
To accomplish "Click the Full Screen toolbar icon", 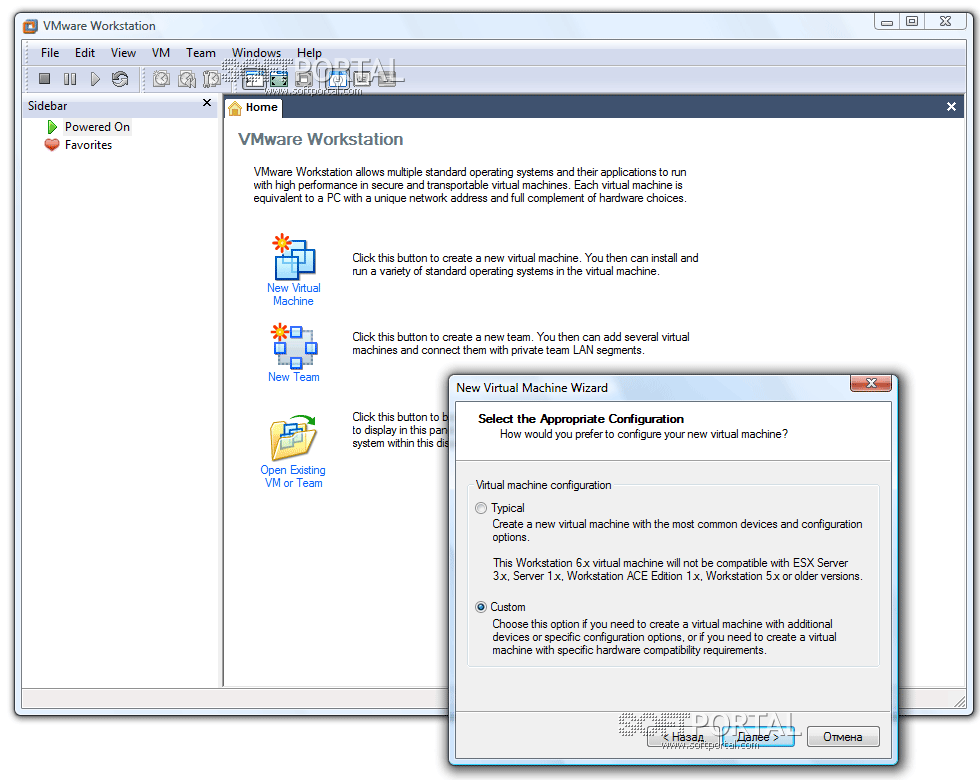I will pos(279,79).
